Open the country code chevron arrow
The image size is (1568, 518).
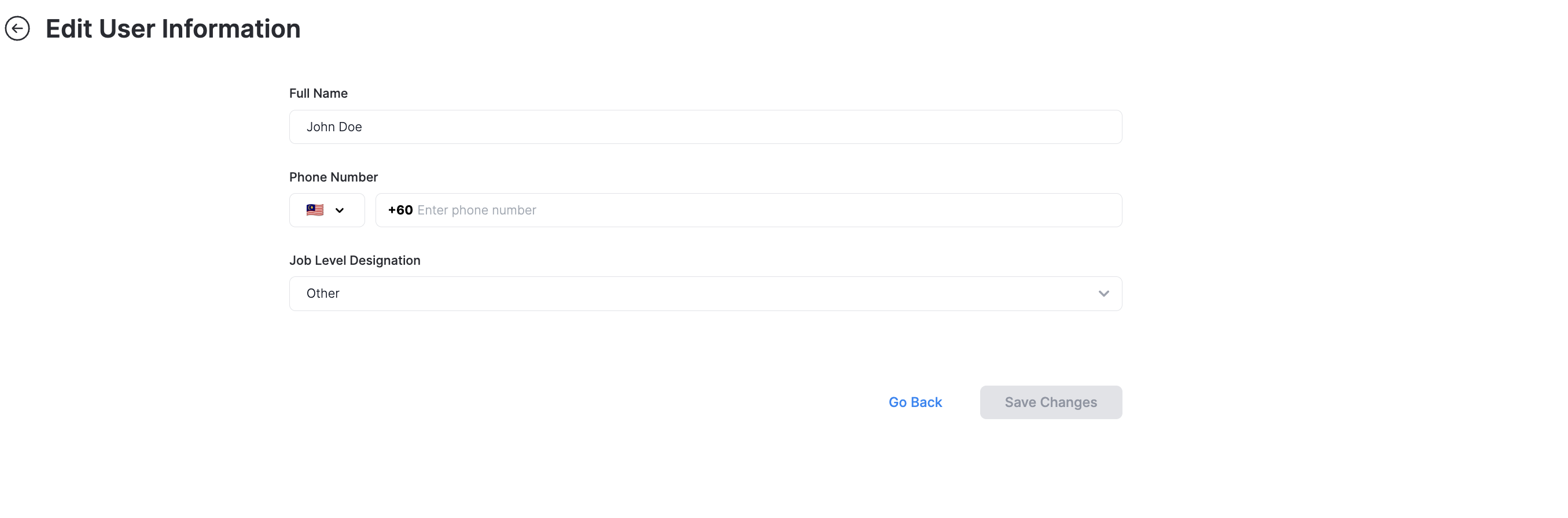point(340,210)
